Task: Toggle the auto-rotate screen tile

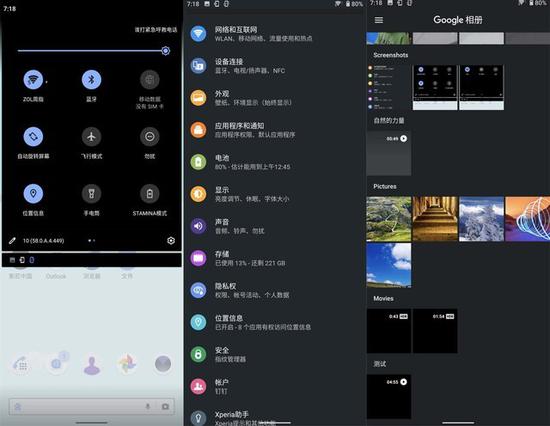Action: pyautogui.click(x=33, y=137)
